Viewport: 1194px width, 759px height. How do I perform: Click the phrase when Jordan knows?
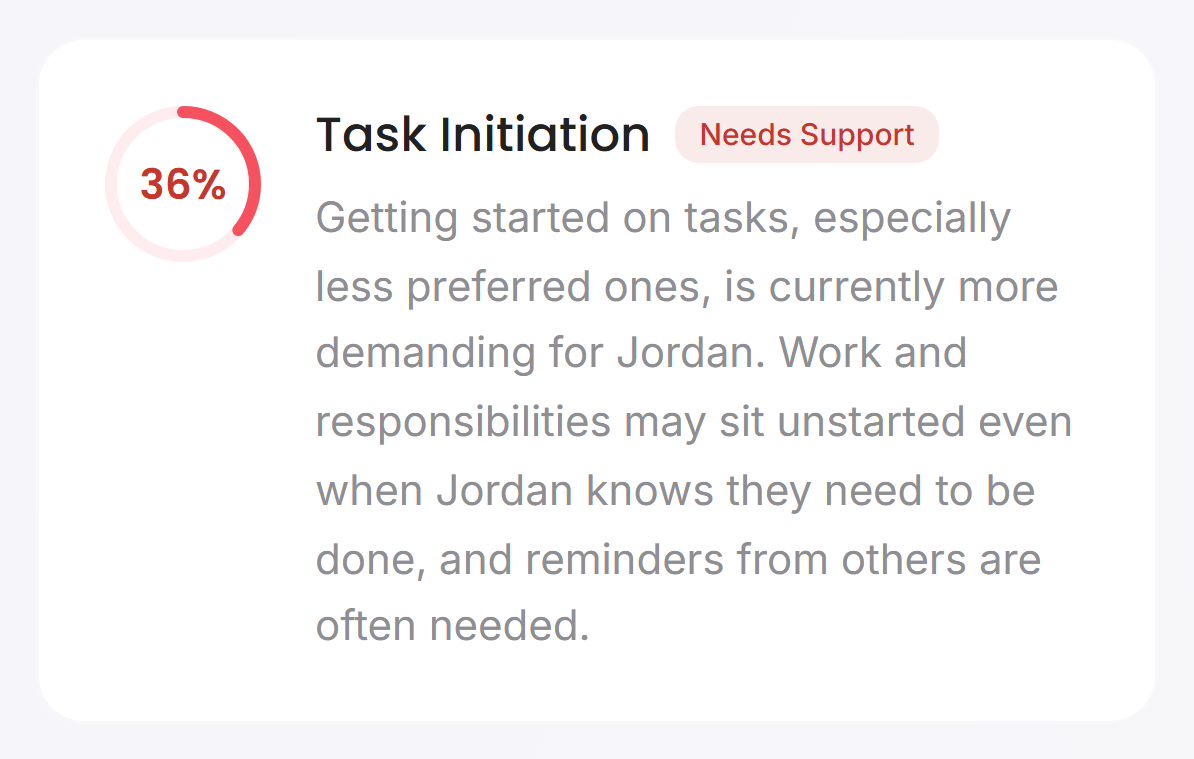(514, 491)
